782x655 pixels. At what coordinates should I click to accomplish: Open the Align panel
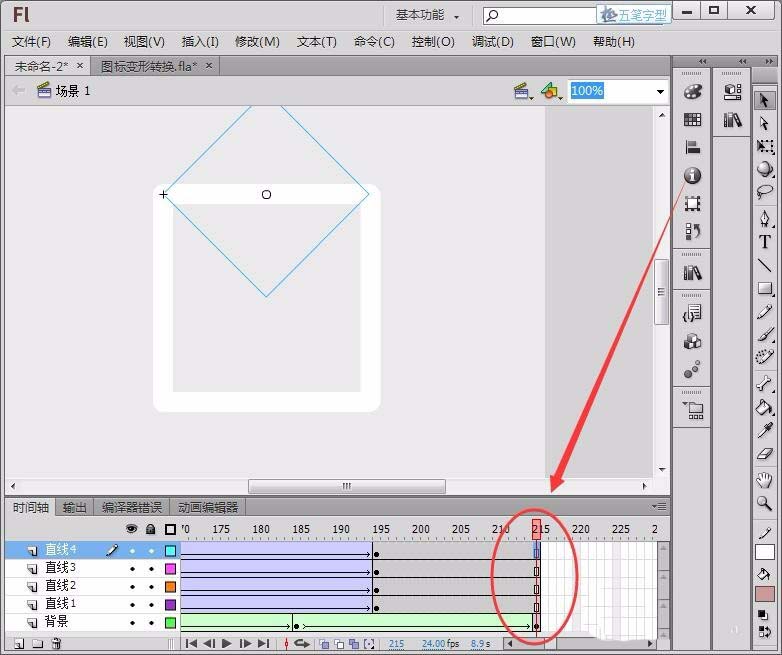click(692, 147)
